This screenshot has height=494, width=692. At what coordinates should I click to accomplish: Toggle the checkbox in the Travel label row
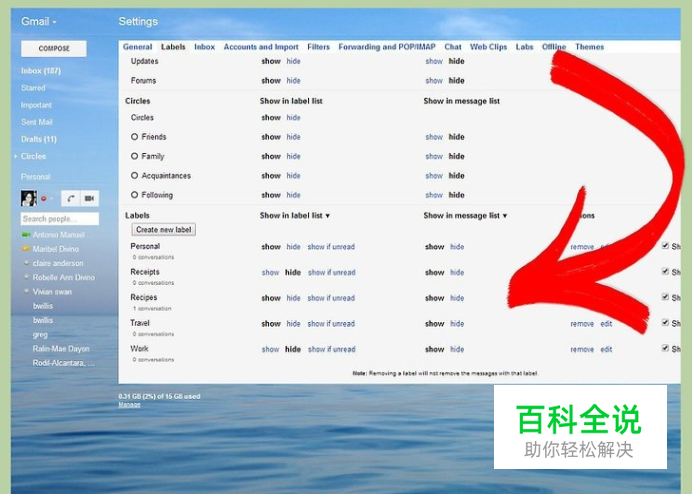click(x=665, y=323)
